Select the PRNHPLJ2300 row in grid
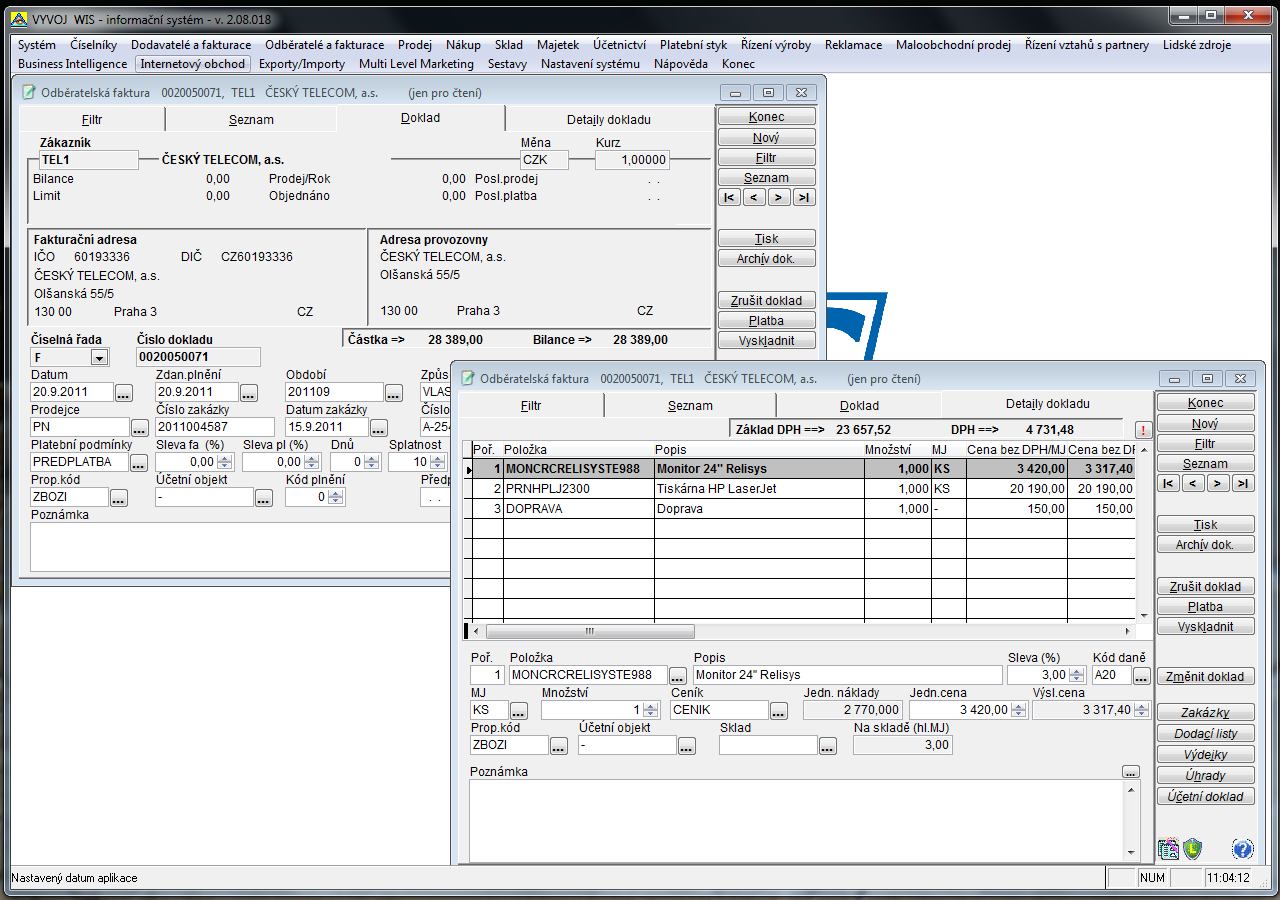 [x=802, y=489]
